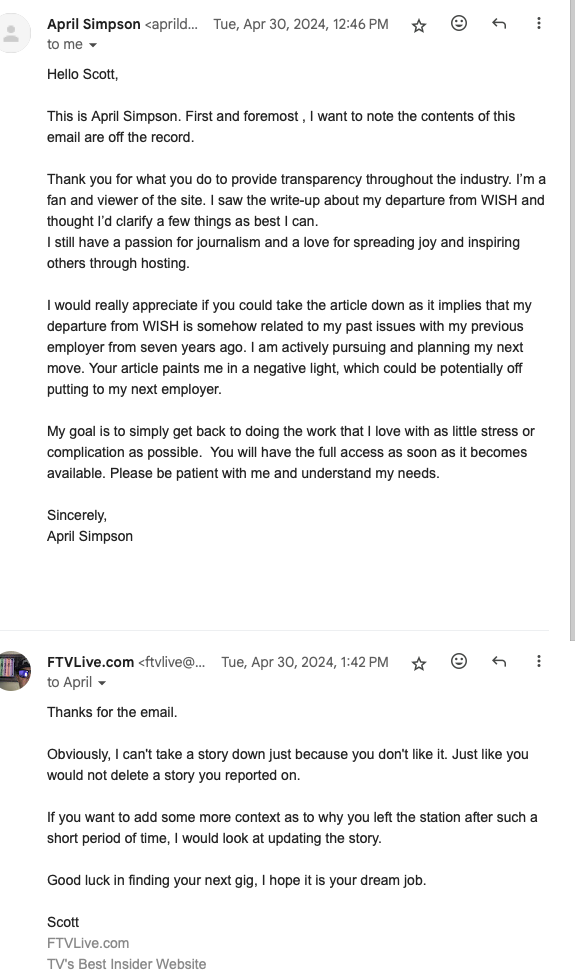Add emoji reaction to April Simpson's email
The height and width of the screenshot is (974, 575).
coord(459,24)
